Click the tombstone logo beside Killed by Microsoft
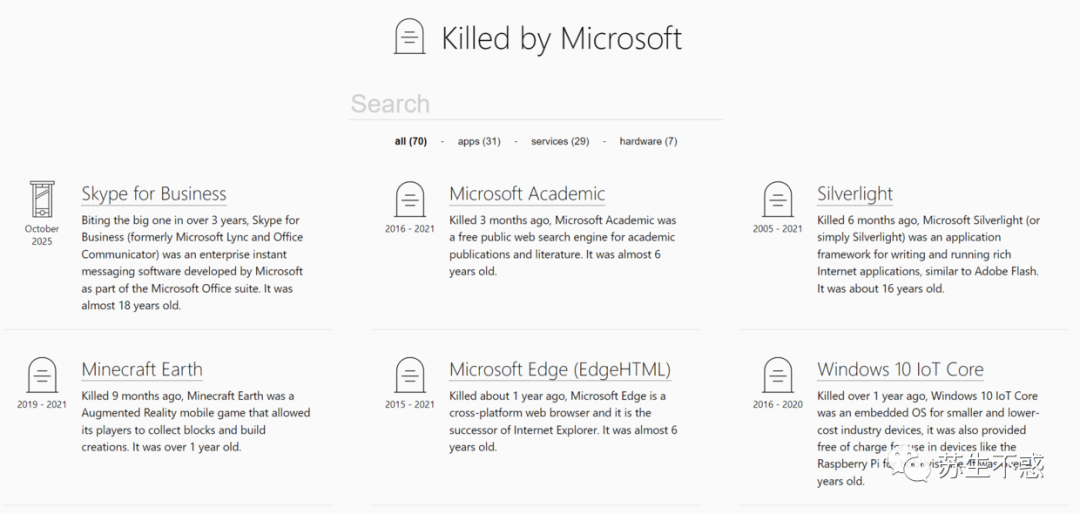 pos(409,37)
